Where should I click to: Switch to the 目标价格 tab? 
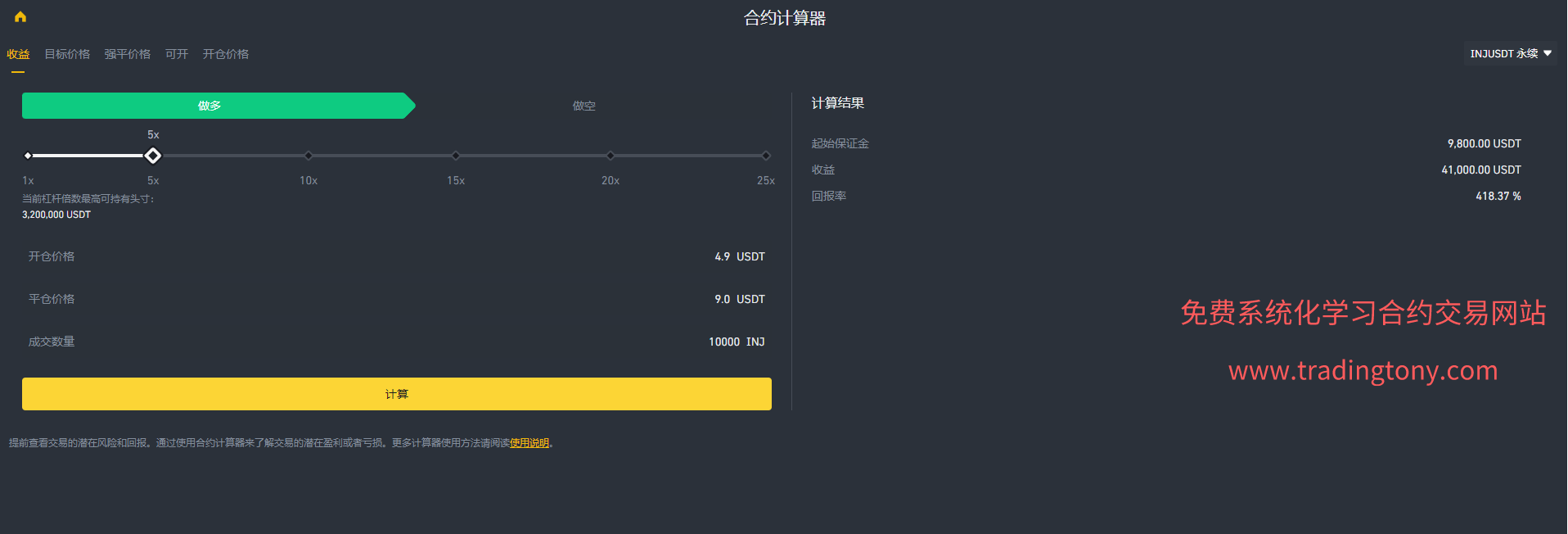click(x=67, y=54)
